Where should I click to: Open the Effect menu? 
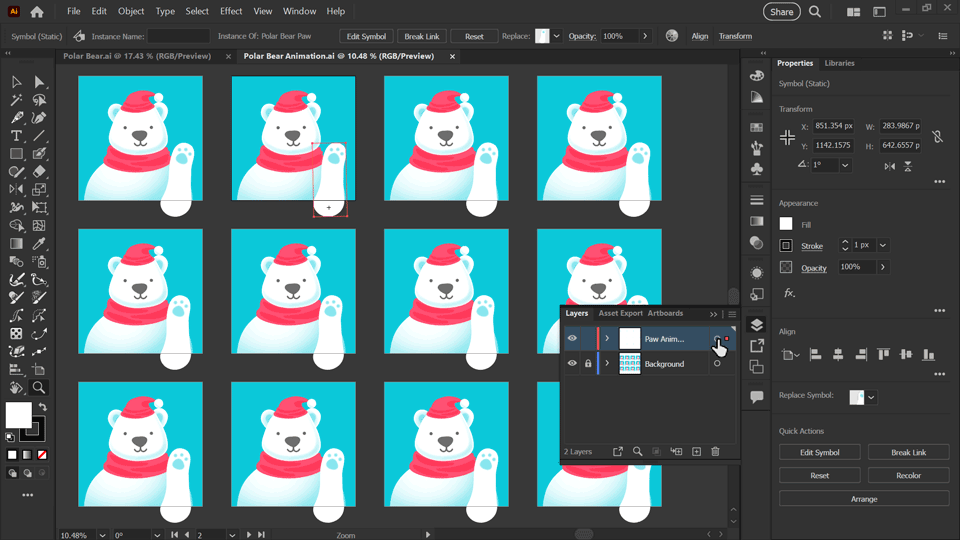click(x=231, y=11)
